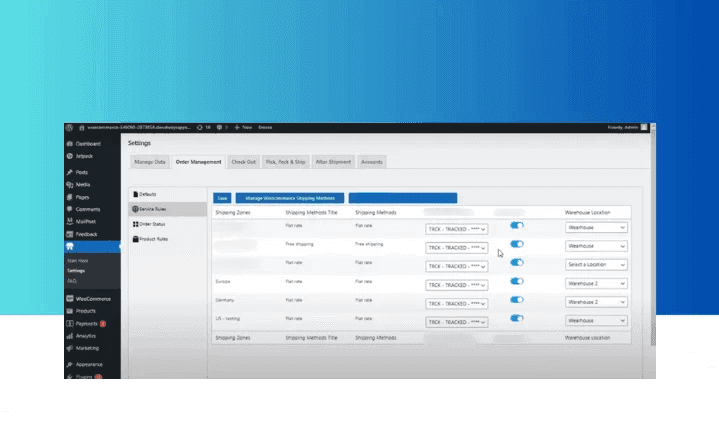Toggle the switch in the Germany row

[x=517, y=300]
